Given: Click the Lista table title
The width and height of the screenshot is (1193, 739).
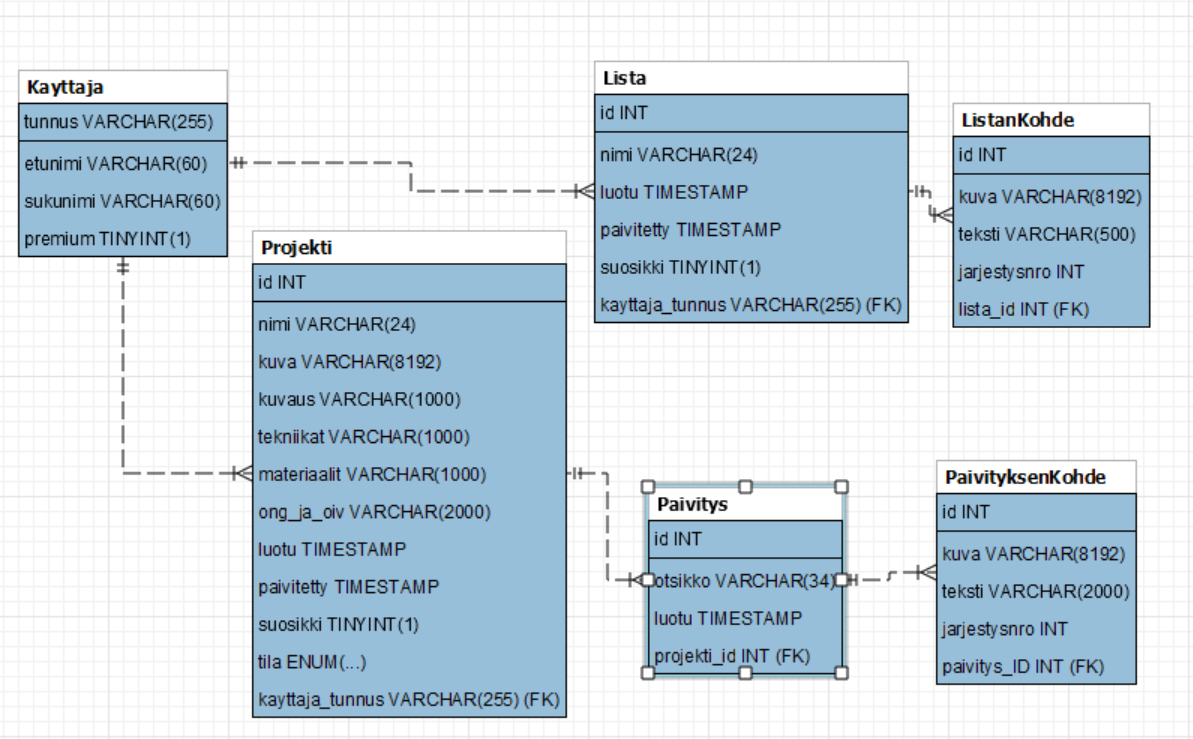Looking at the screenshot, I should tap(750, 78).
